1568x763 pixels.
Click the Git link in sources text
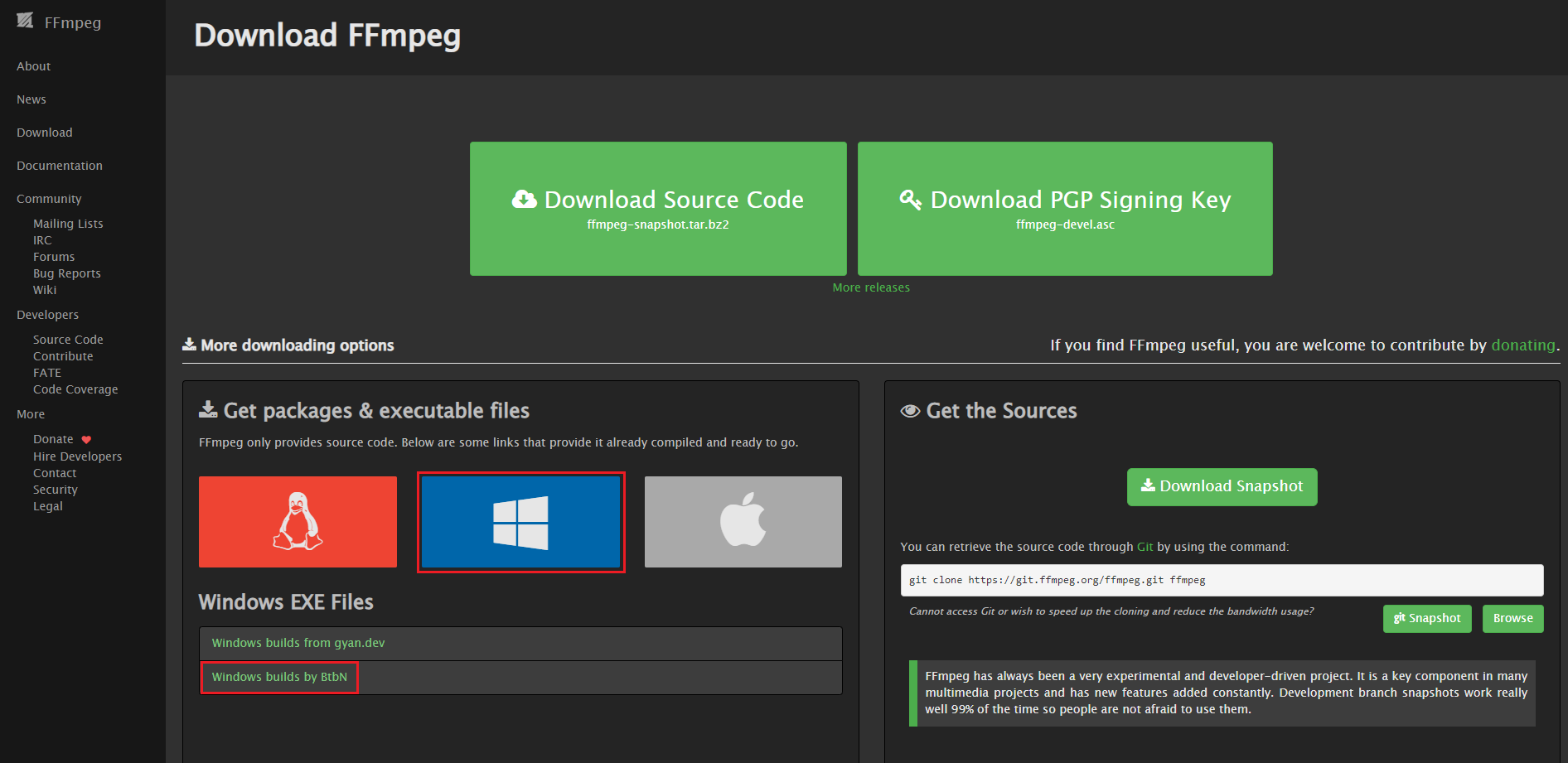click(x=1145, y=547)
